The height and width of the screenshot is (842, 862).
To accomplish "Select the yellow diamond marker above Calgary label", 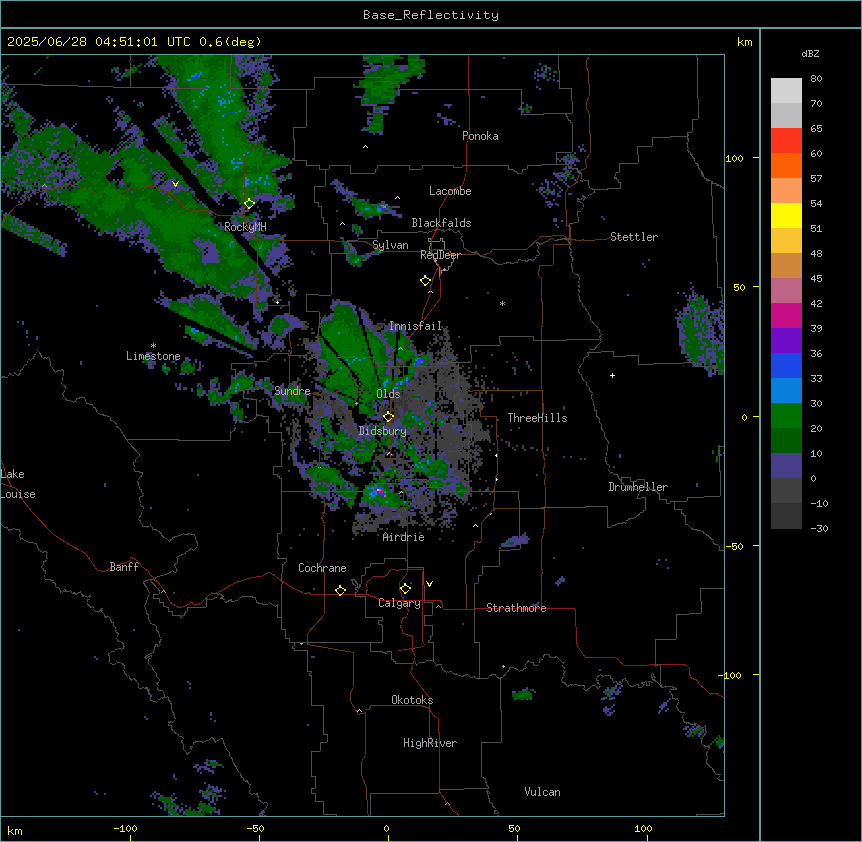I will tap(405, 589).
